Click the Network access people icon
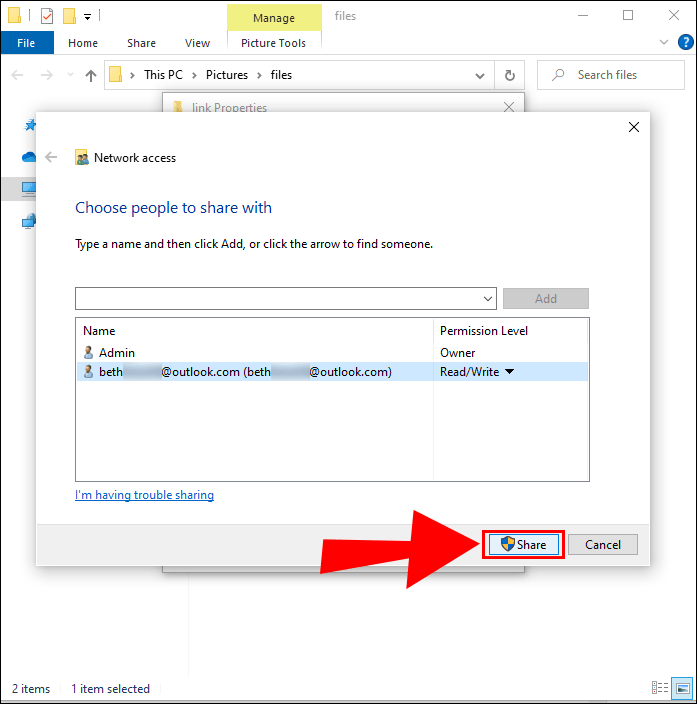 coord(81,158)
